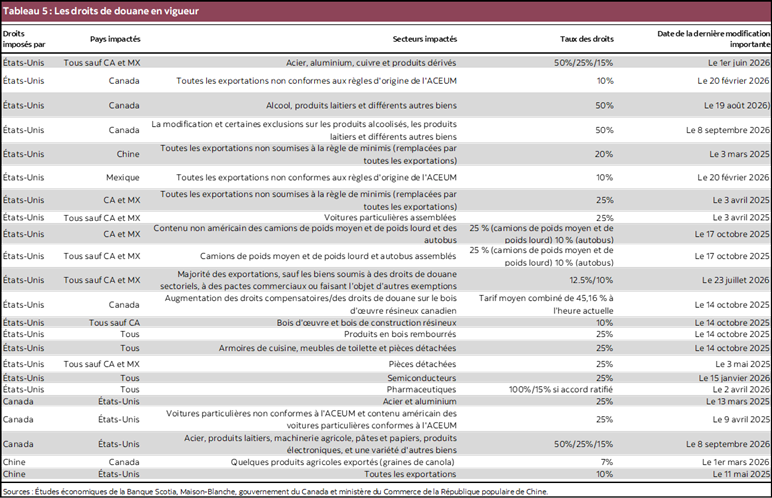The image size is (772, 498).
Task: Select the 'Tous sauf CA' country cell
Action: pos(114,323)
